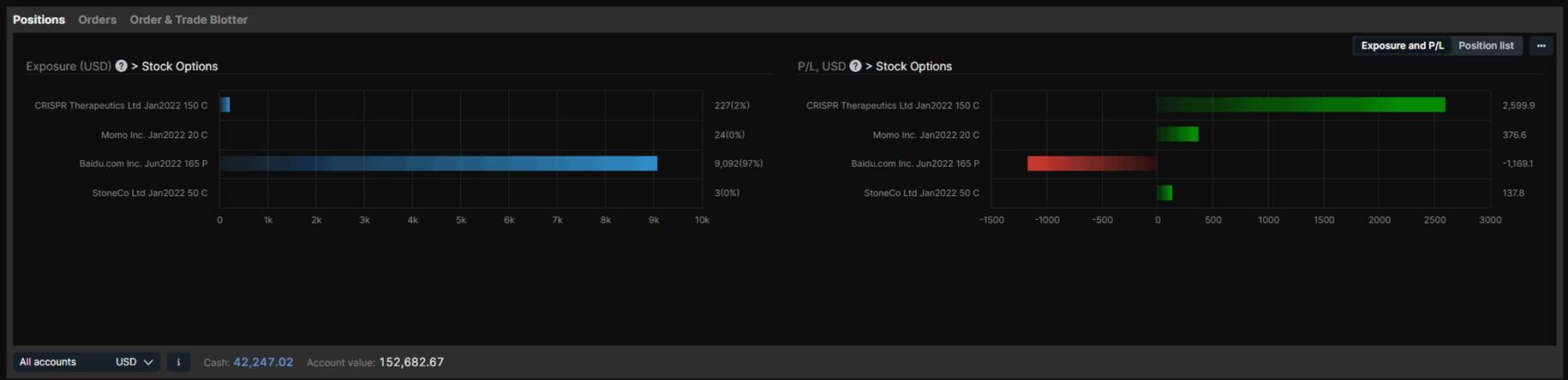Screen dimensions: 1568x380
Task: Switch to the Orders tab
Action: [97, 20]
